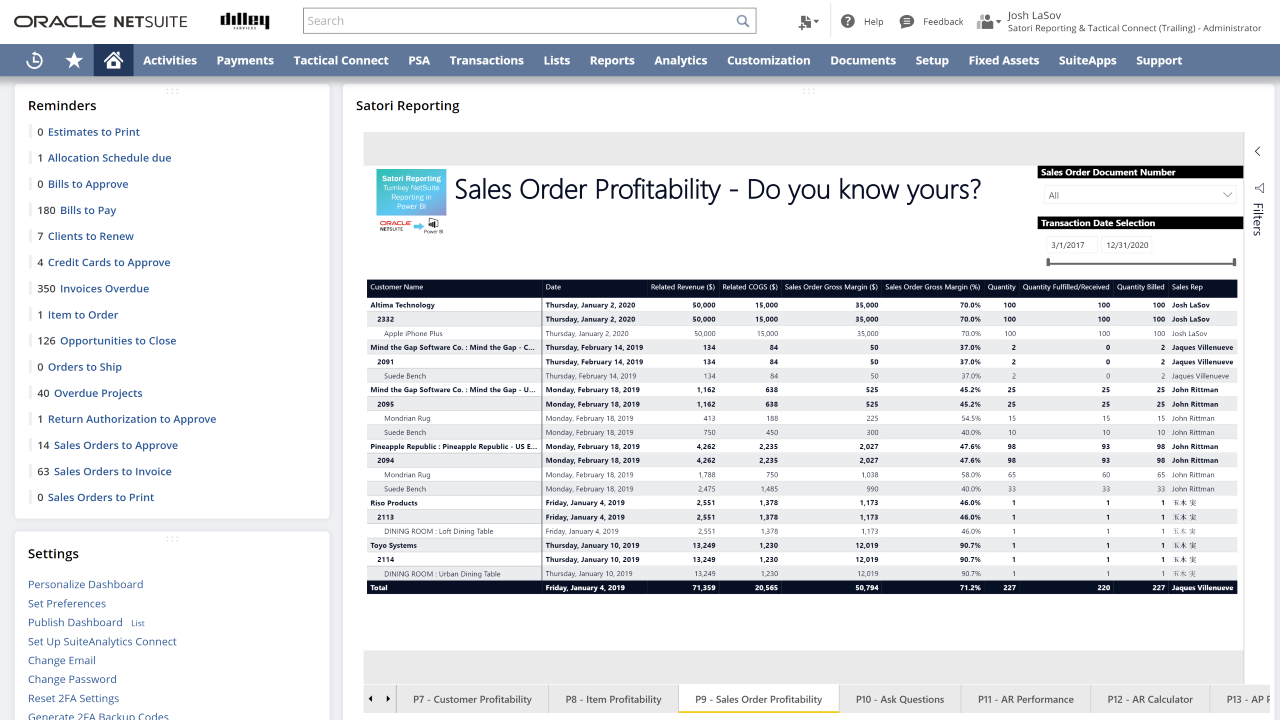
Task: Collapse the Power BI filters pane chevron
Action: point(1258,152)
